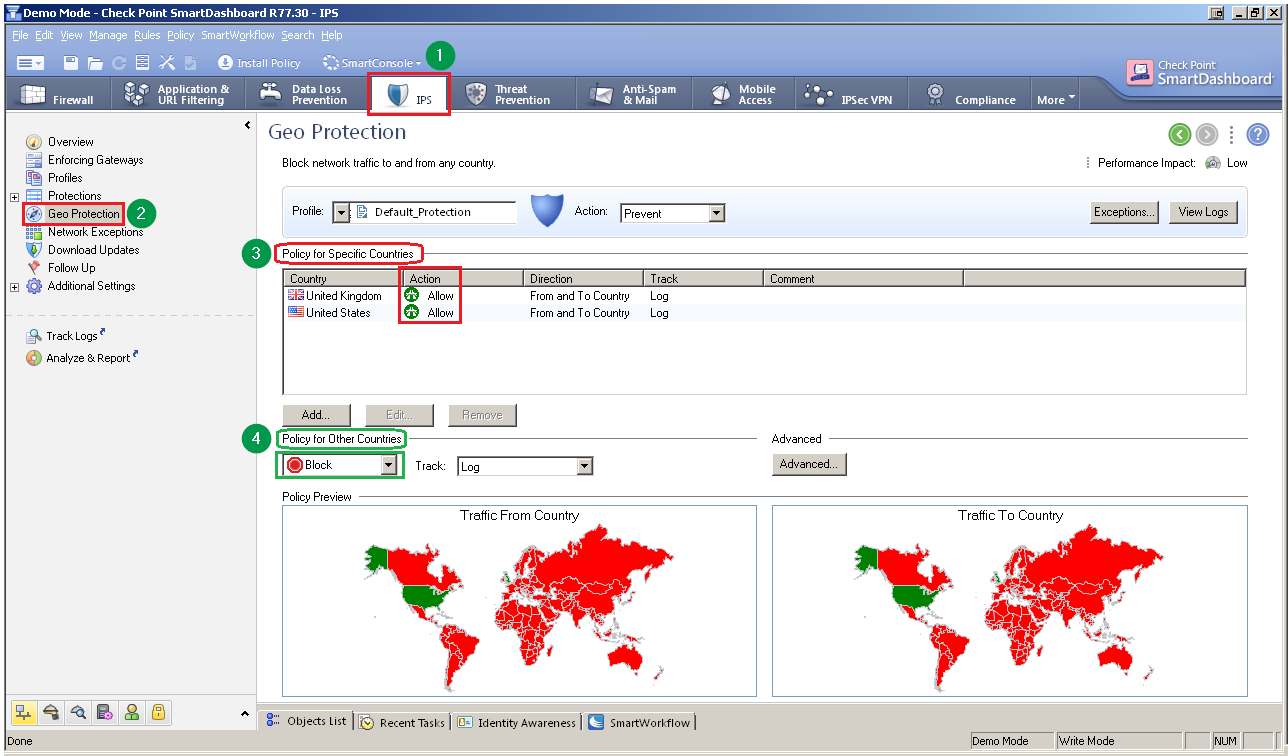Click Install Policy
Screen dimensions: 1288x756
coord(259,63)
